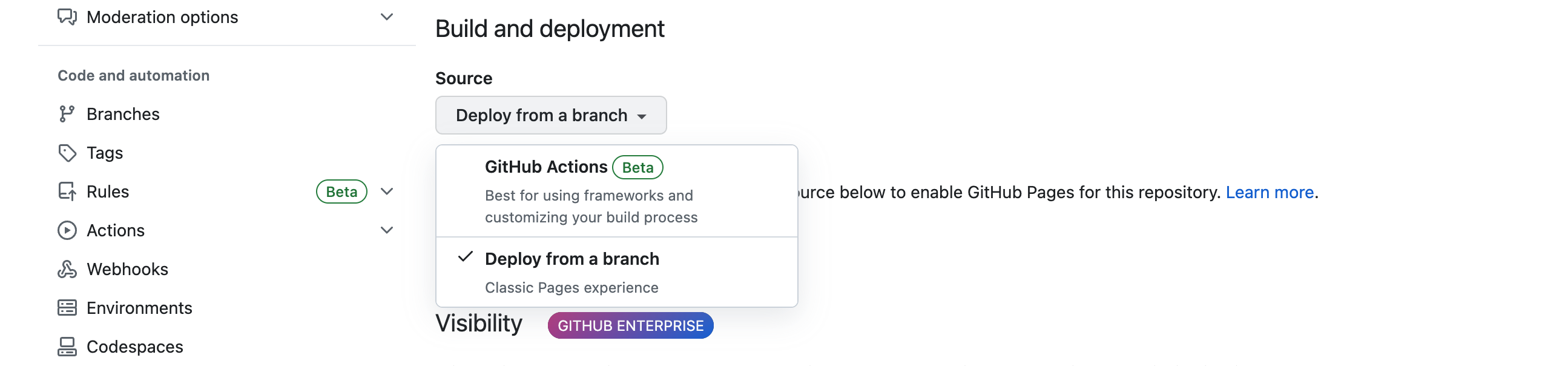Click the Tags label icon
Image resolution: width=1568 pixels, height=366 pixels.
(x=67, y=153)
